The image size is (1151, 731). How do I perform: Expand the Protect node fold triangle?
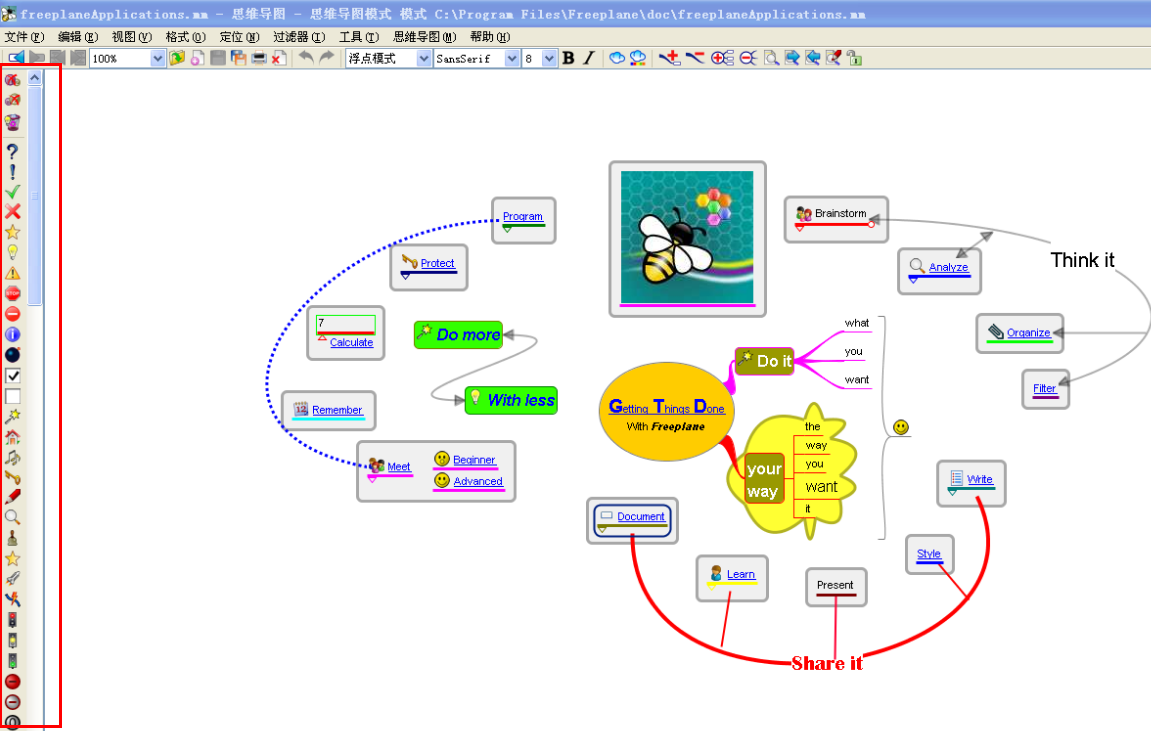[405, 276]
